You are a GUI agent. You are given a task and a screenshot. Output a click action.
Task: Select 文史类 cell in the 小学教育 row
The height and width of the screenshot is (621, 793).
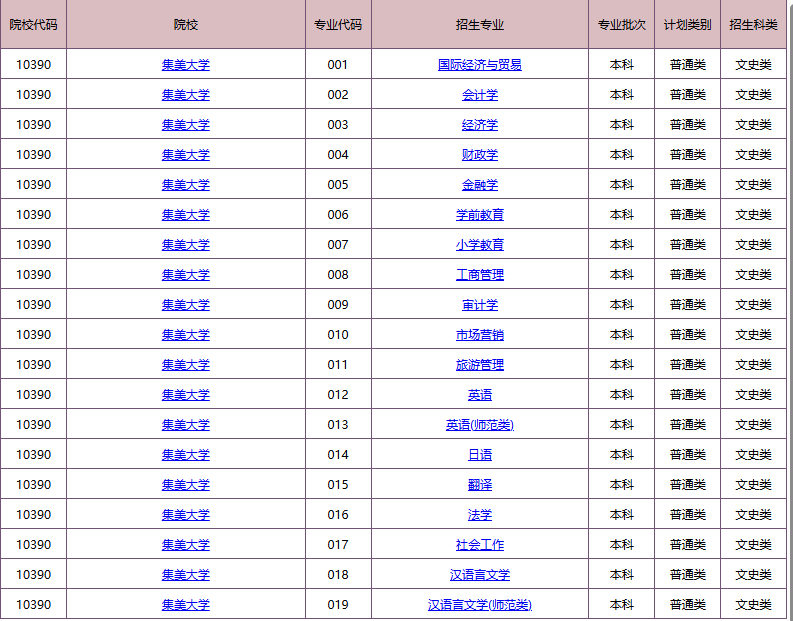[753, 245]
